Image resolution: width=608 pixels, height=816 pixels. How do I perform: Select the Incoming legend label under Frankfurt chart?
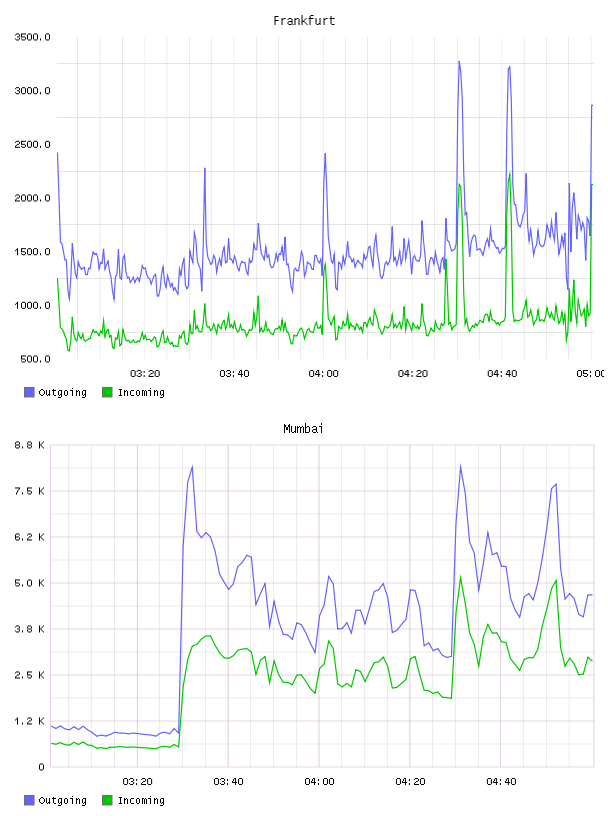click(141, 392)
